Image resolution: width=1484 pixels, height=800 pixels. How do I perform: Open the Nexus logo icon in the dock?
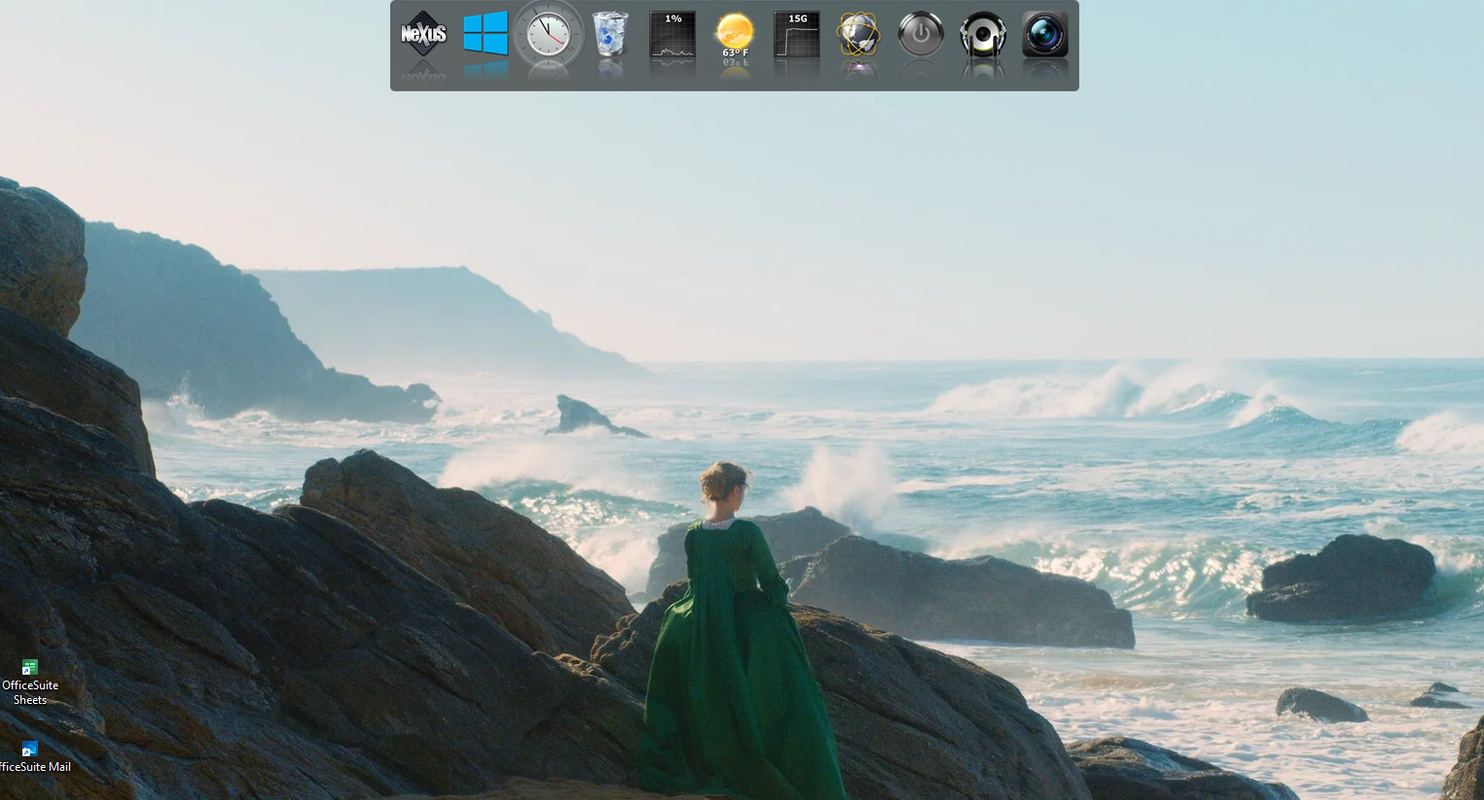423,34
